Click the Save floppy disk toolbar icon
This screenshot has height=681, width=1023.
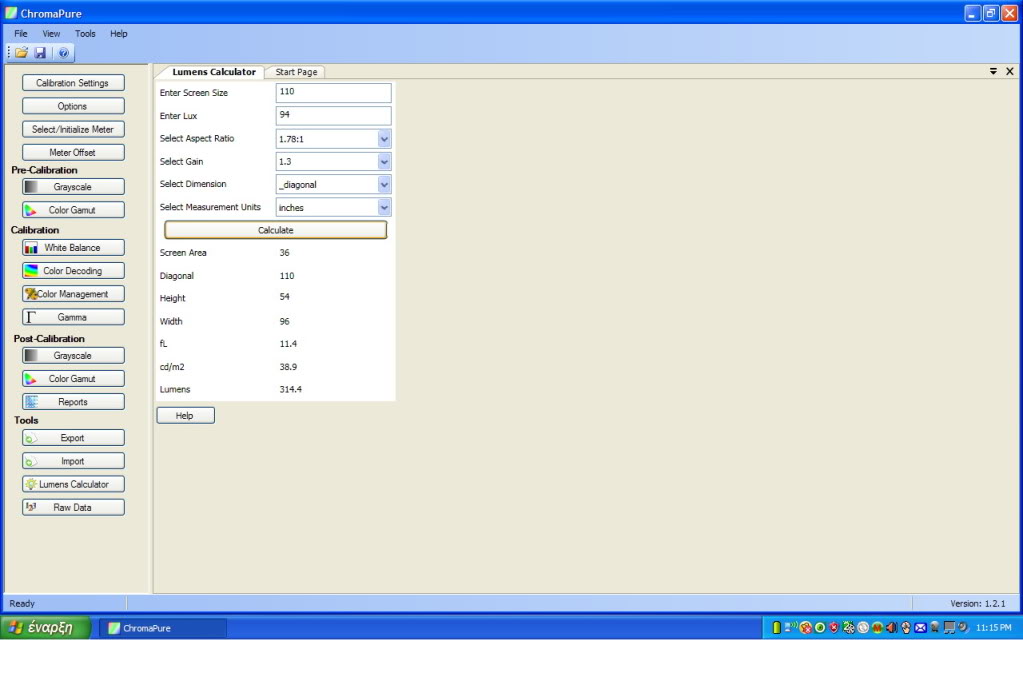coord(40,53)
